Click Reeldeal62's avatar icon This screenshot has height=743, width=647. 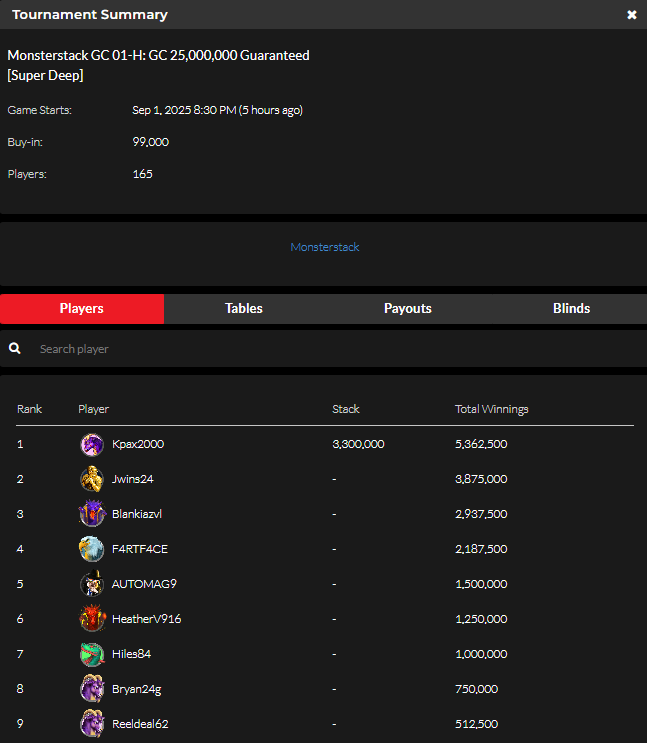[x=92, y=724]
